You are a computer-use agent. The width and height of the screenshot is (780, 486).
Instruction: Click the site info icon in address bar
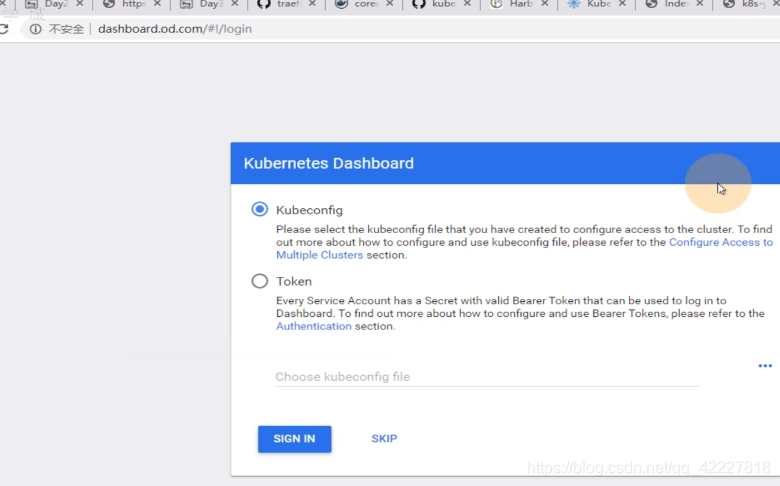(x=35, y=29)
